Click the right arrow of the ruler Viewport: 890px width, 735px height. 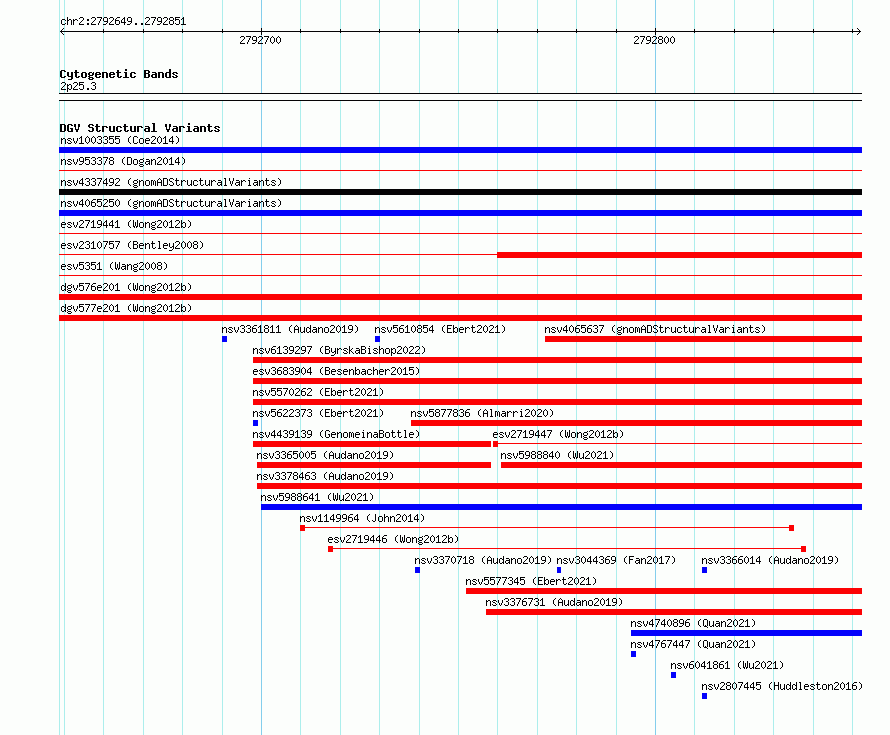(x=858, y=32)
